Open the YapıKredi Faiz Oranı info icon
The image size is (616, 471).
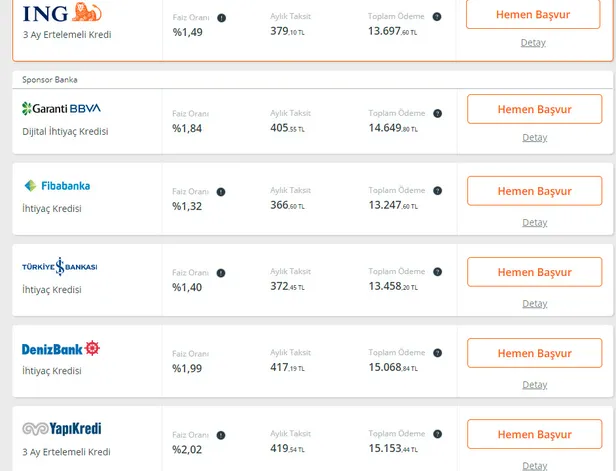[221, 435]
